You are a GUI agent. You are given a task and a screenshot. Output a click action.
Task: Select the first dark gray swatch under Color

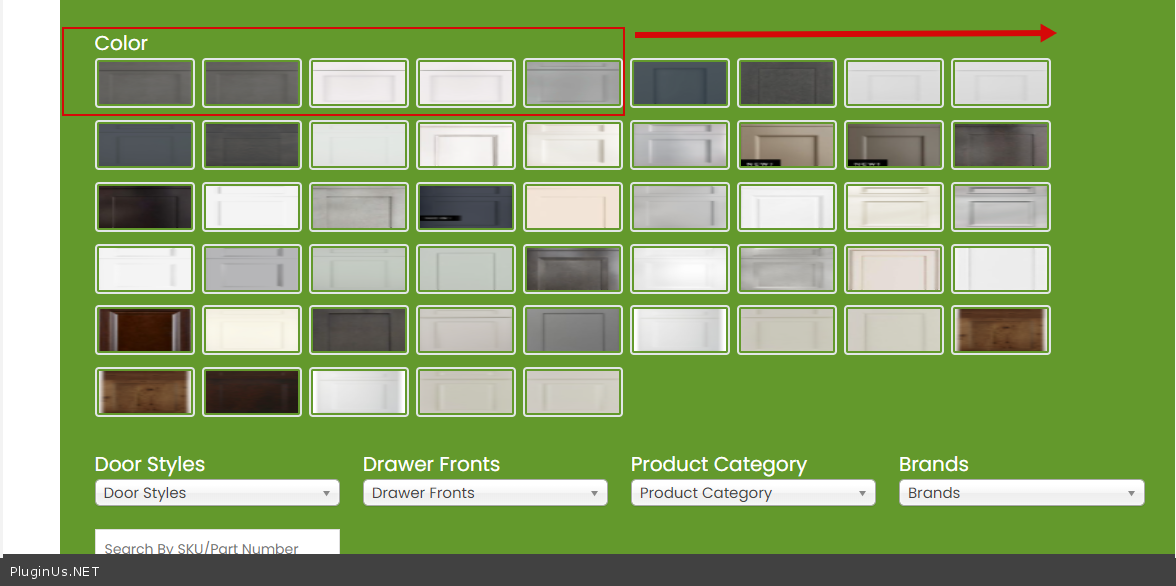(x=145, y=83)
